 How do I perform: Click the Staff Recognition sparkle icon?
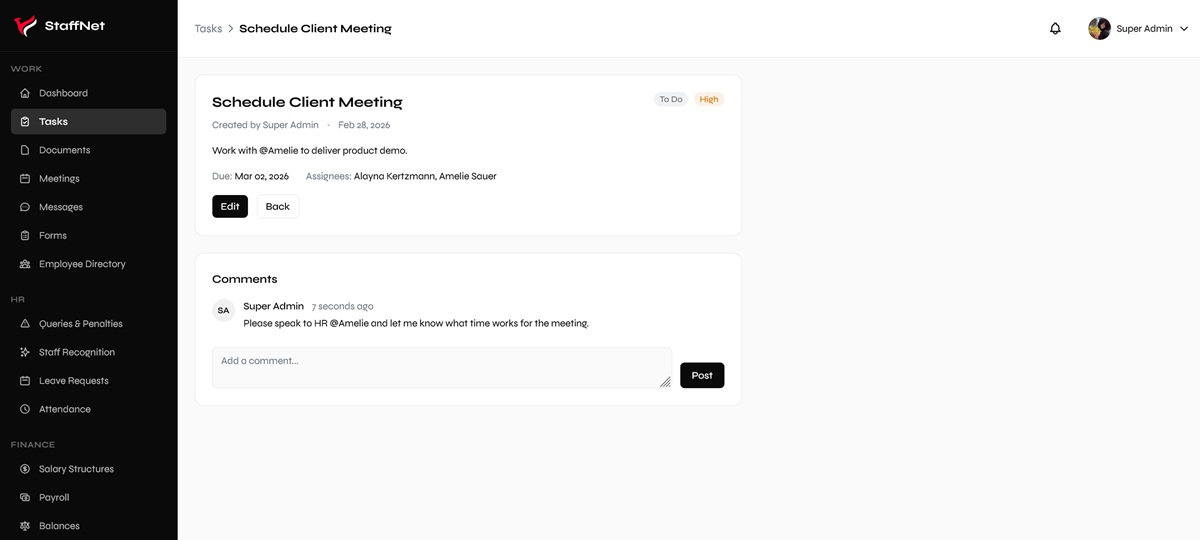coord(25,352)
